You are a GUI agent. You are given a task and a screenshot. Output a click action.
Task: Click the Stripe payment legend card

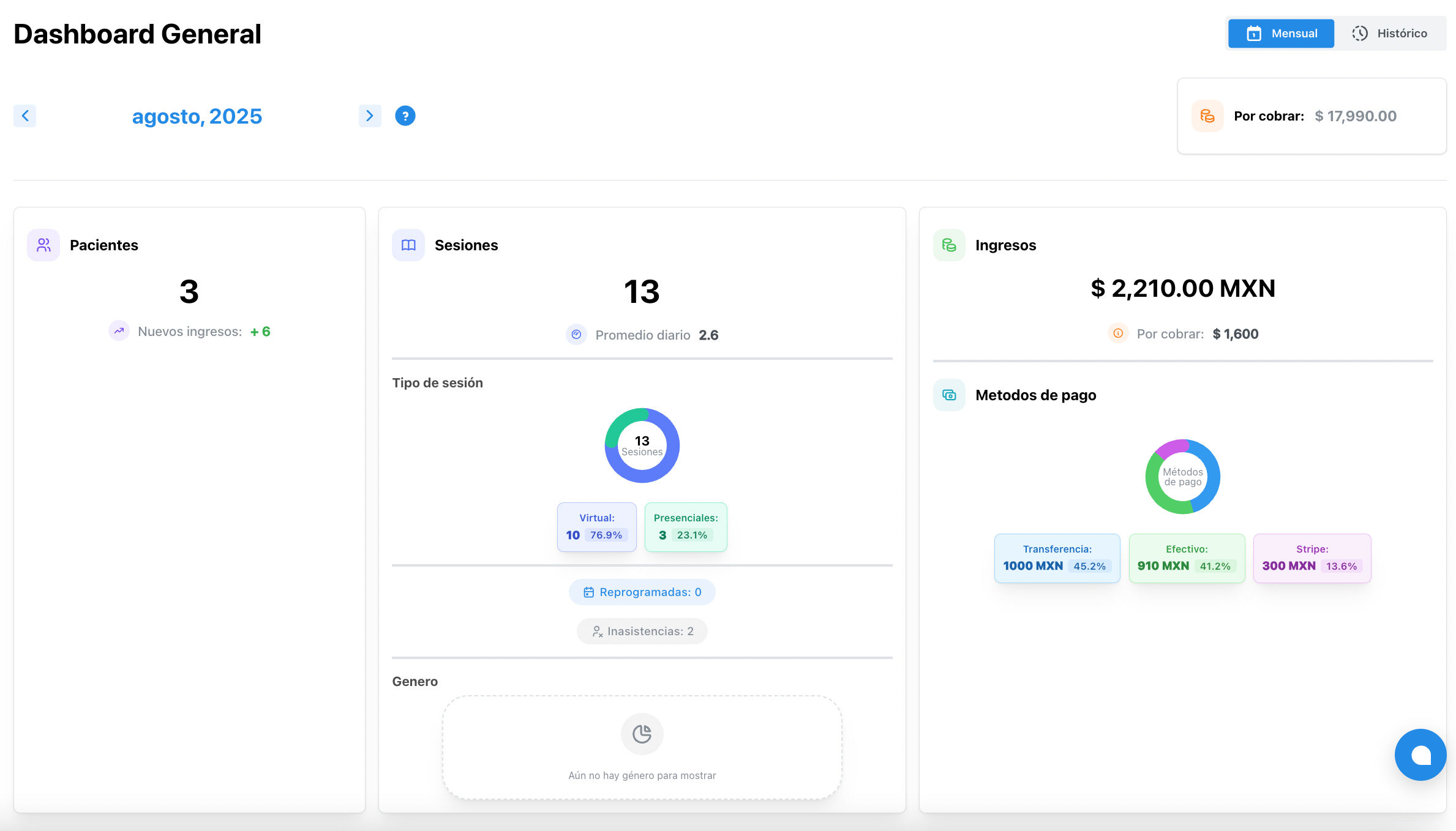1312,558
